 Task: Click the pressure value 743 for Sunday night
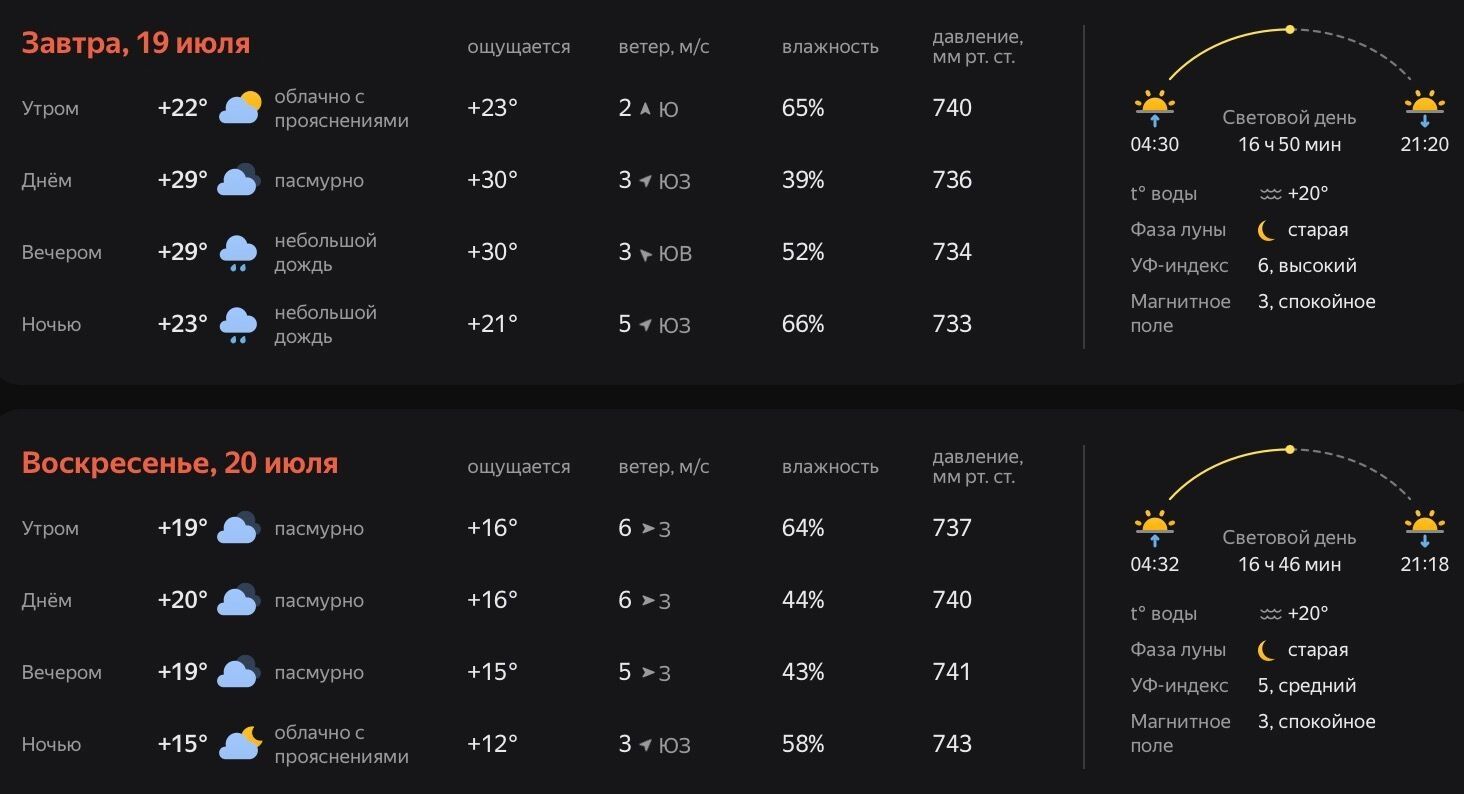tap(952, 744)
